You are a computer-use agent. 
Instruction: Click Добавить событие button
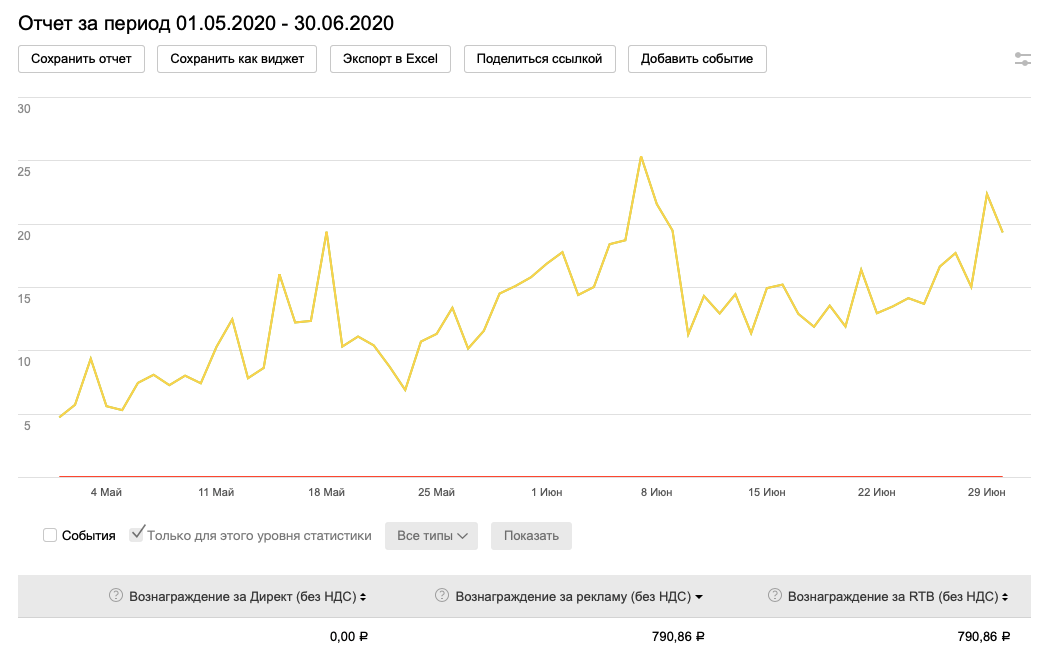pyautogui.click(x=697, y=59)
